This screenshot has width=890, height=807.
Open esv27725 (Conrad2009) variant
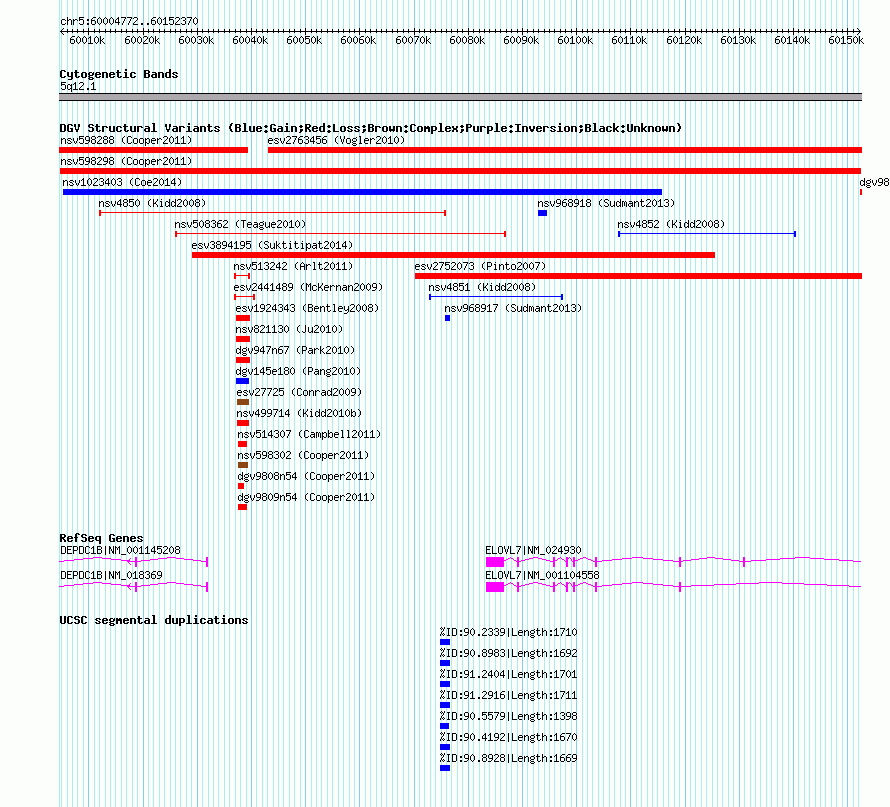point(299,392)
